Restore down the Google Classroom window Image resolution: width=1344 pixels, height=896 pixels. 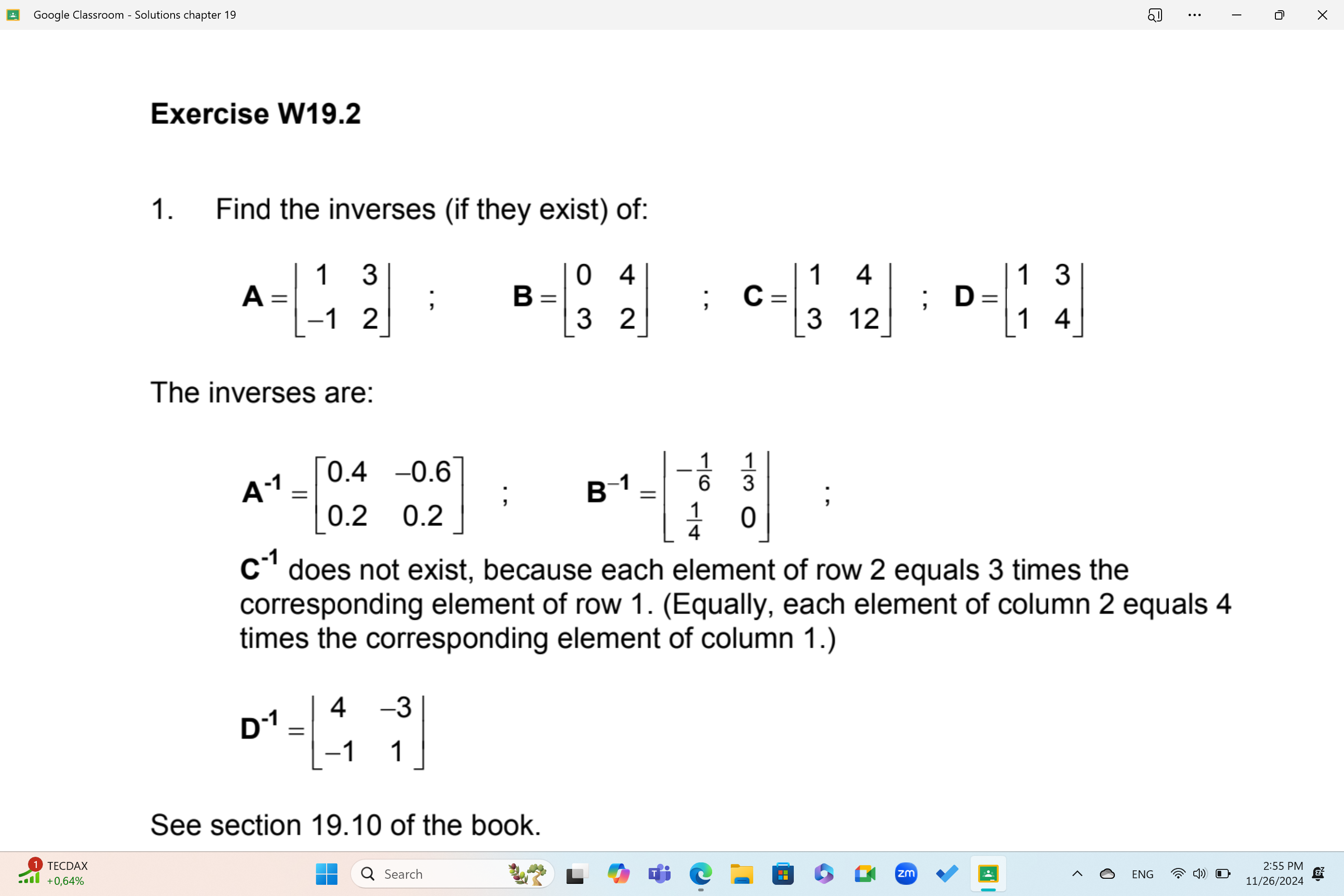1280,15
